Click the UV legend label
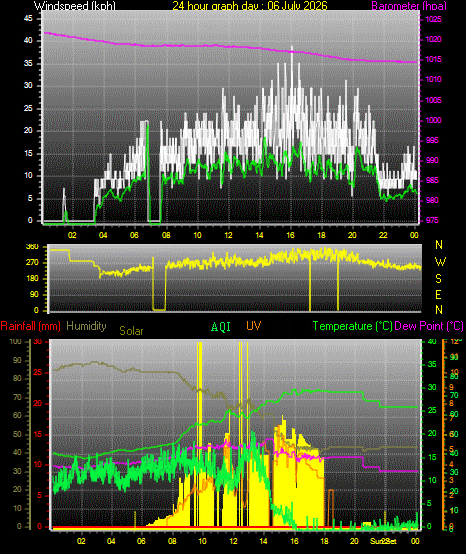Image resolution: width=466 pixels, height=554 pixels. 254,326
